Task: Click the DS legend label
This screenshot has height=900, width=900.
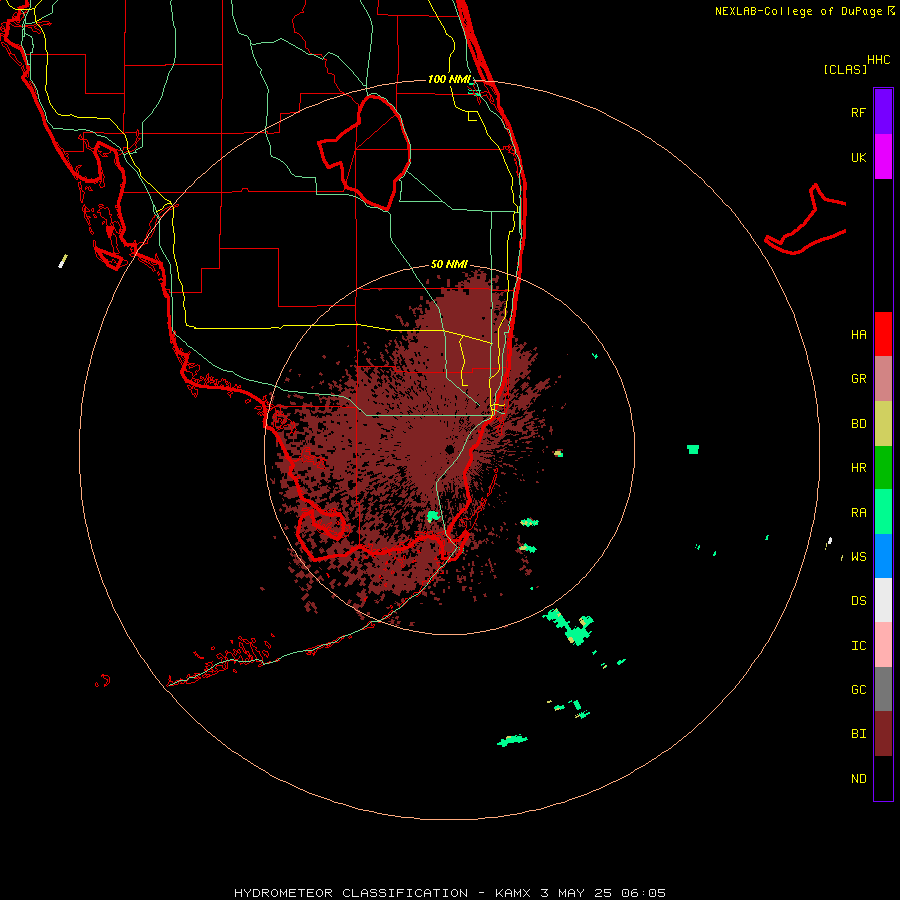Action: [858, 601]
